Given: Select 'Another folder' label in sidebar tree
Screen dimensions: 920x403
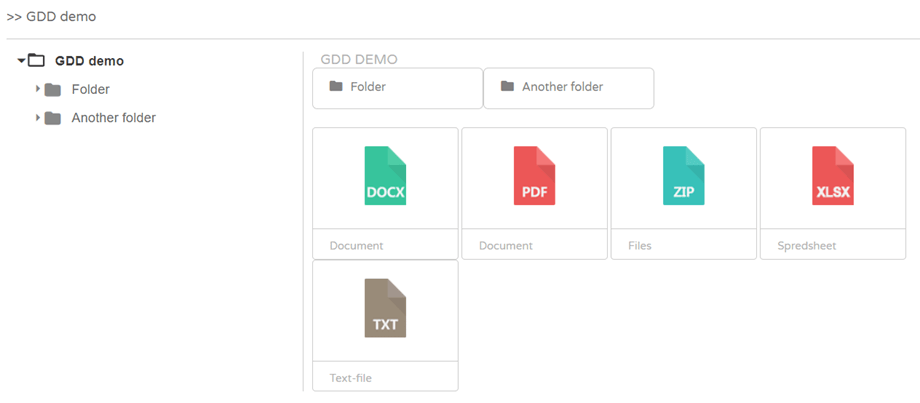Looking at the screenshot, I should 113,118.
